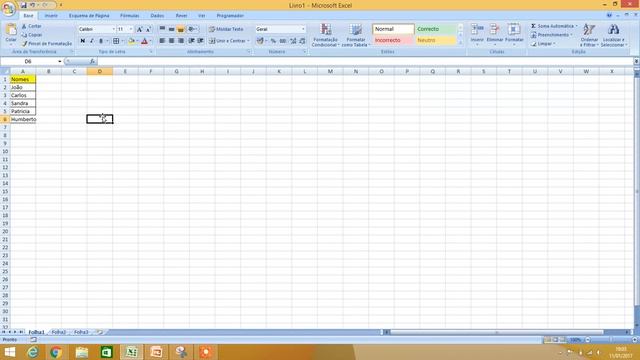
Task: Toggle underline formatting
Action: pos(100,41)
